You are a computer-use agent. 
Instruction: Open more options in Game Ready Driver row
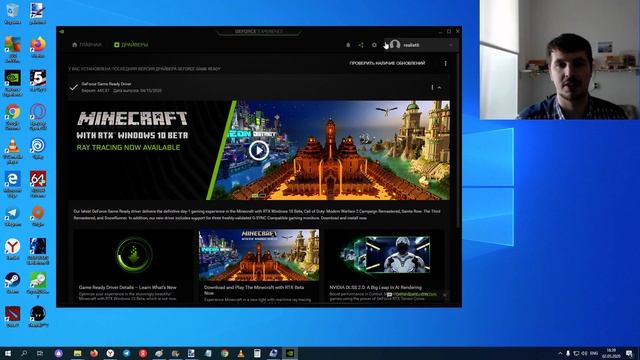(x=432, y=87)
